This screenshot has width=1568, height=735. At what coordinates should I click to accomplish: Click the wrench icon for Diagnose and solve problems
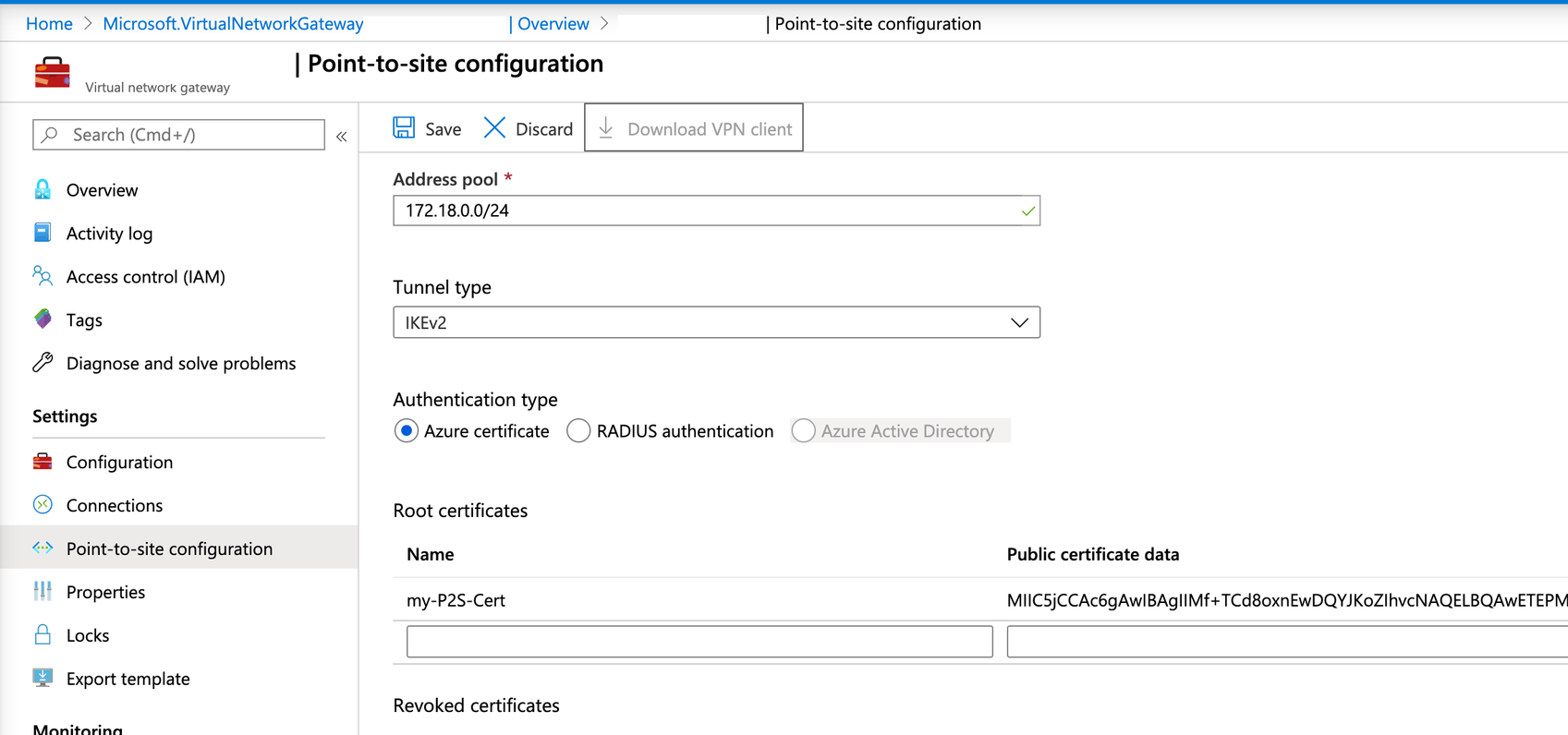click(x=43, y=363)
